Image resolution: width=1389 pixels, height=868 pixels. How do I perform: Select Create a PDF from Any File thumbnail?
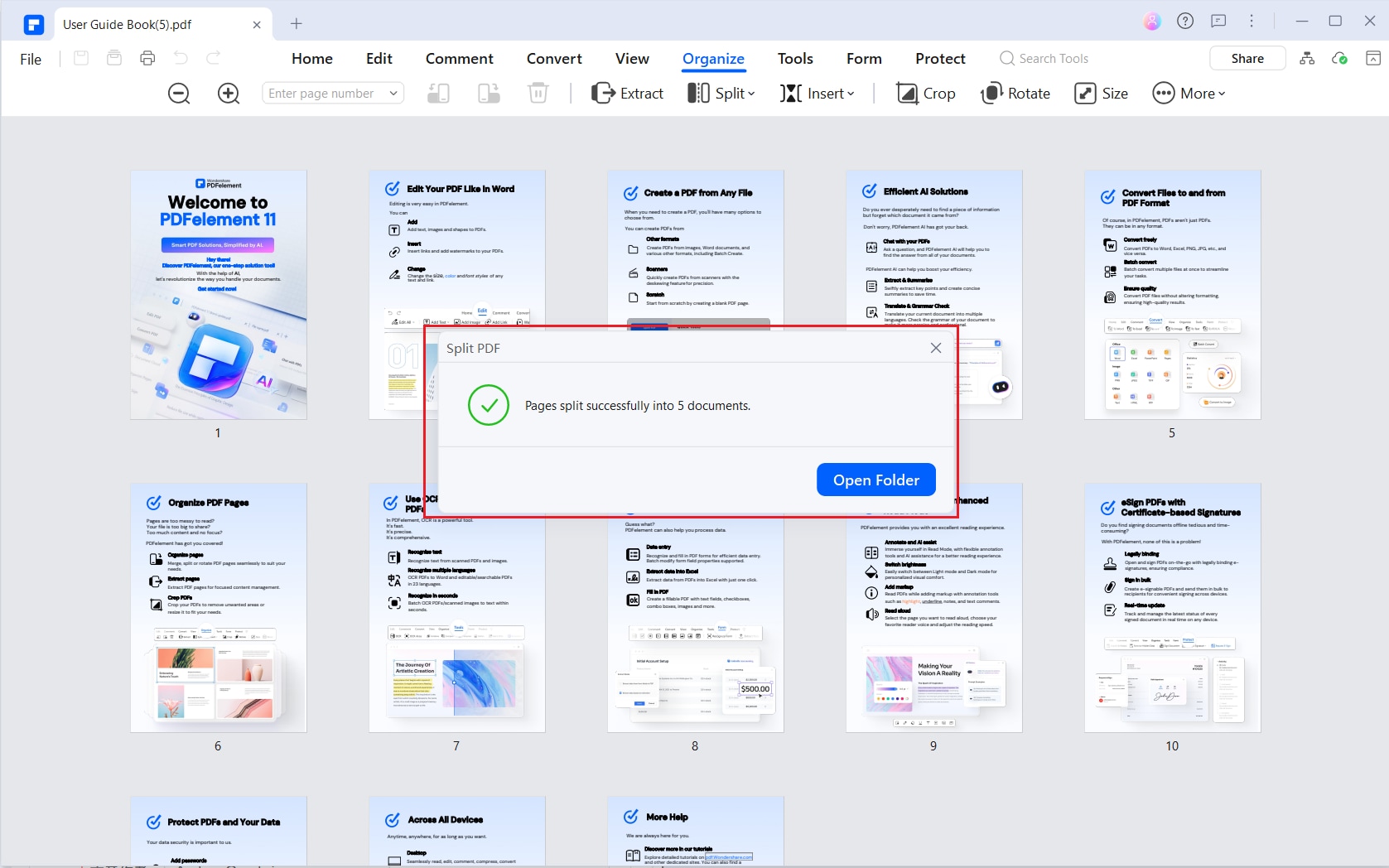[x=696, y=248]
